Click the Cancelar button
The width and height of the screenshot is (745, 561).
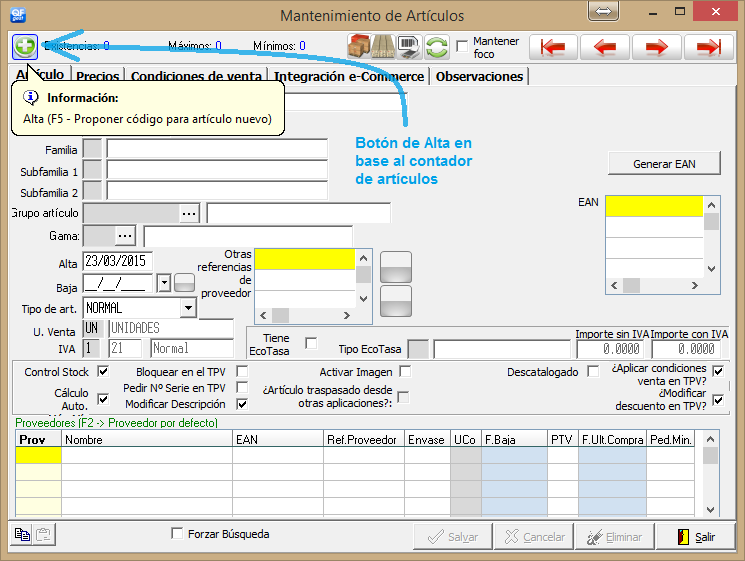[534, 537]
